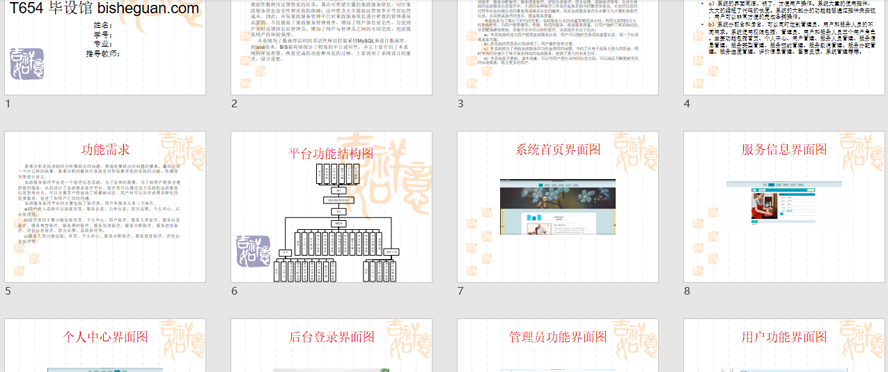Click the 功能需求 heading text
The height and width of the screenshot is (372, 888).
105,150
